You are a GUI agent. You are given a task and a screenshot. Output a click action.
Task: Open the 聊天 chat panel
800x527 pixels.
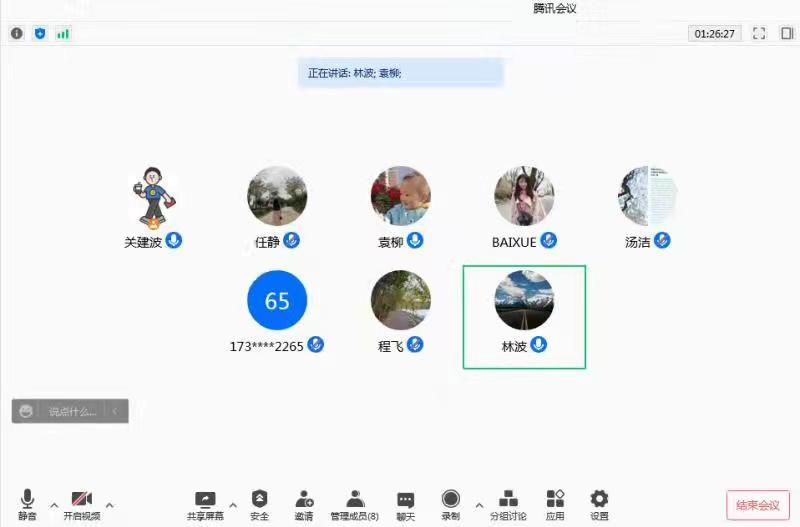point(405,504)
